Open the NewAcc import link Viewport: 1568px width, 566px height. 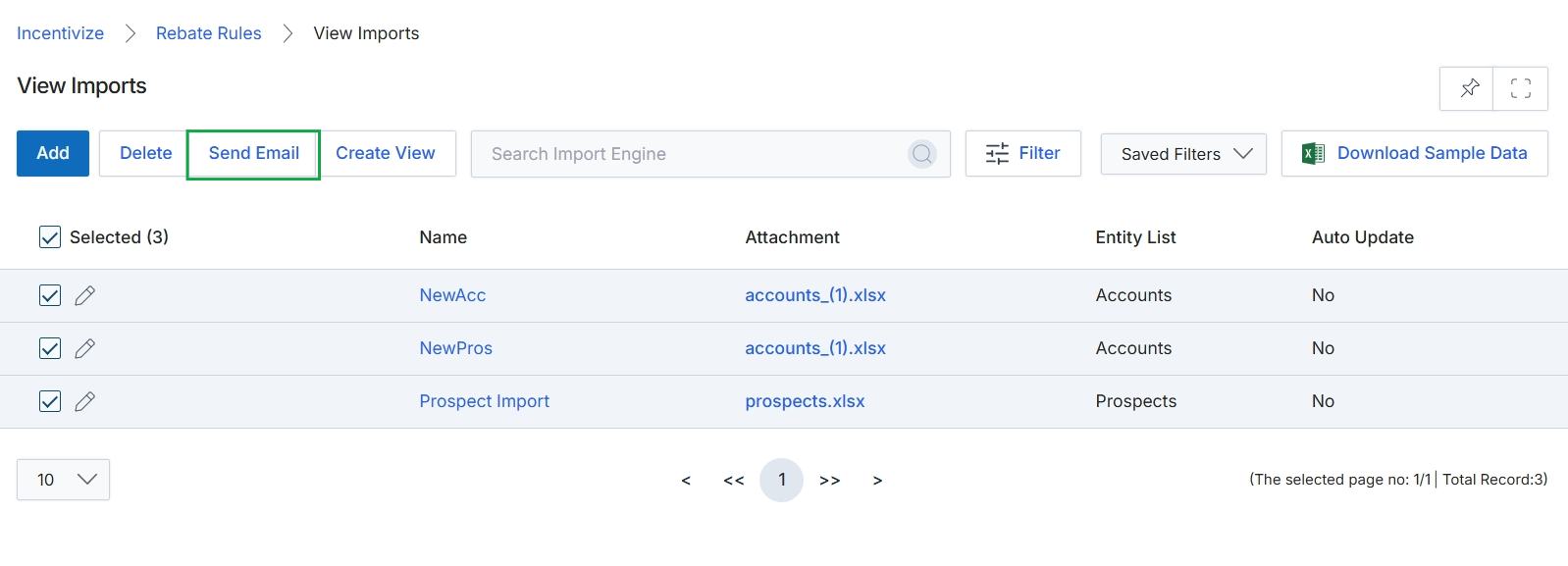click(x=452, y=295)
